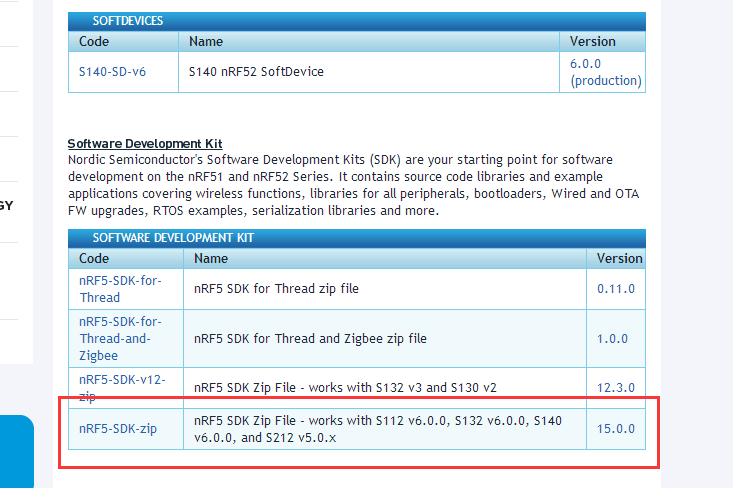Open the nRF5-SDK-v12-zip link

(x=120, y=387)
